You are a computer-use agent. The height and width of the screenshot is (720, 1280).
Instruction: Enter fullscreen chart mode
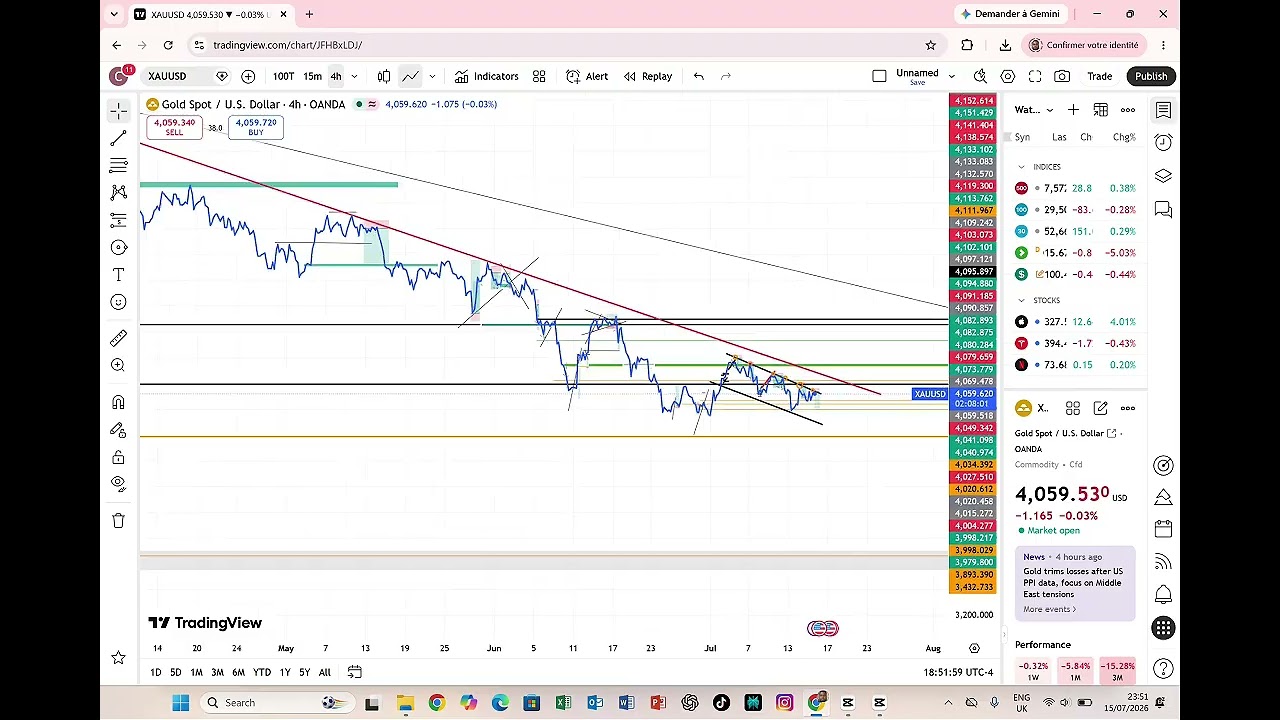[x=1035, y=76]
